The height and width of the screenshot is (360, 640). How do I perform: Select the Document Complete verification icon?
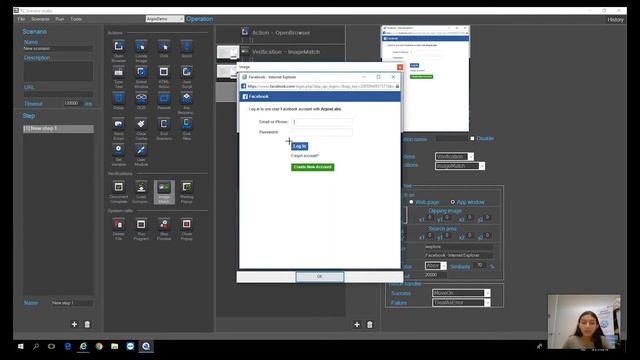tap(118, 187)
